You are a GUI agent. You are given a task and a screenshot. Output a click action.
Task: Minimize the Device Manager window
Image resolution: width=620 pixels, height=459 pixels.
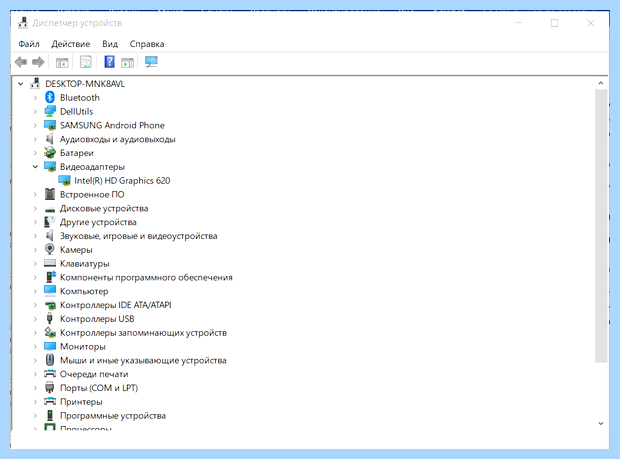click(519, 23)
